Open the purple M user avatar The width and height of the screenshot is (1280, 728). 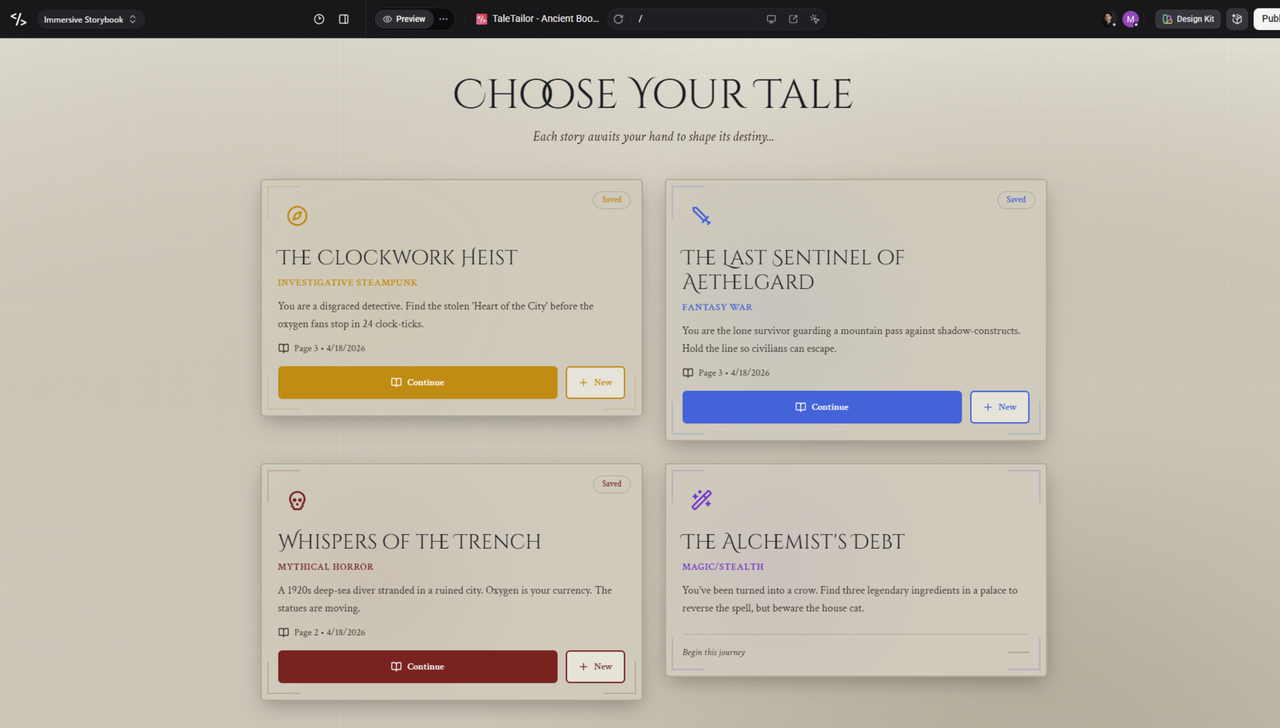click(x=1131, y=19)
